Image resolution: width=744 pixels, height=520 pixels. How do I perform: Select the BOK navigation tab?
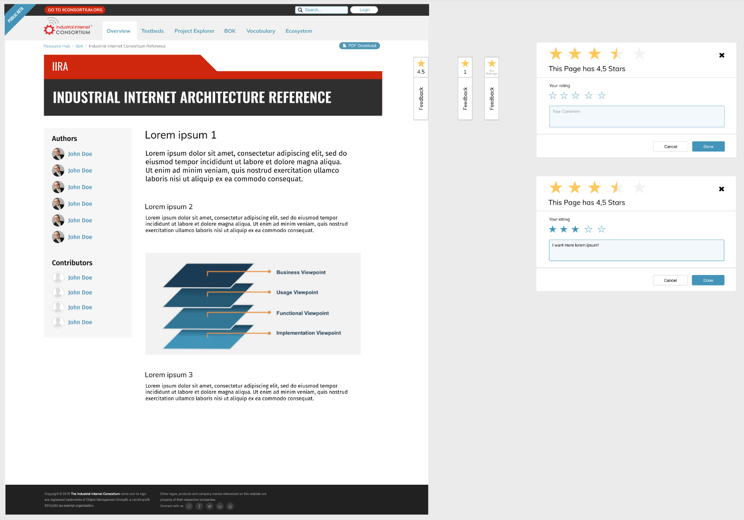click(230, 31)
